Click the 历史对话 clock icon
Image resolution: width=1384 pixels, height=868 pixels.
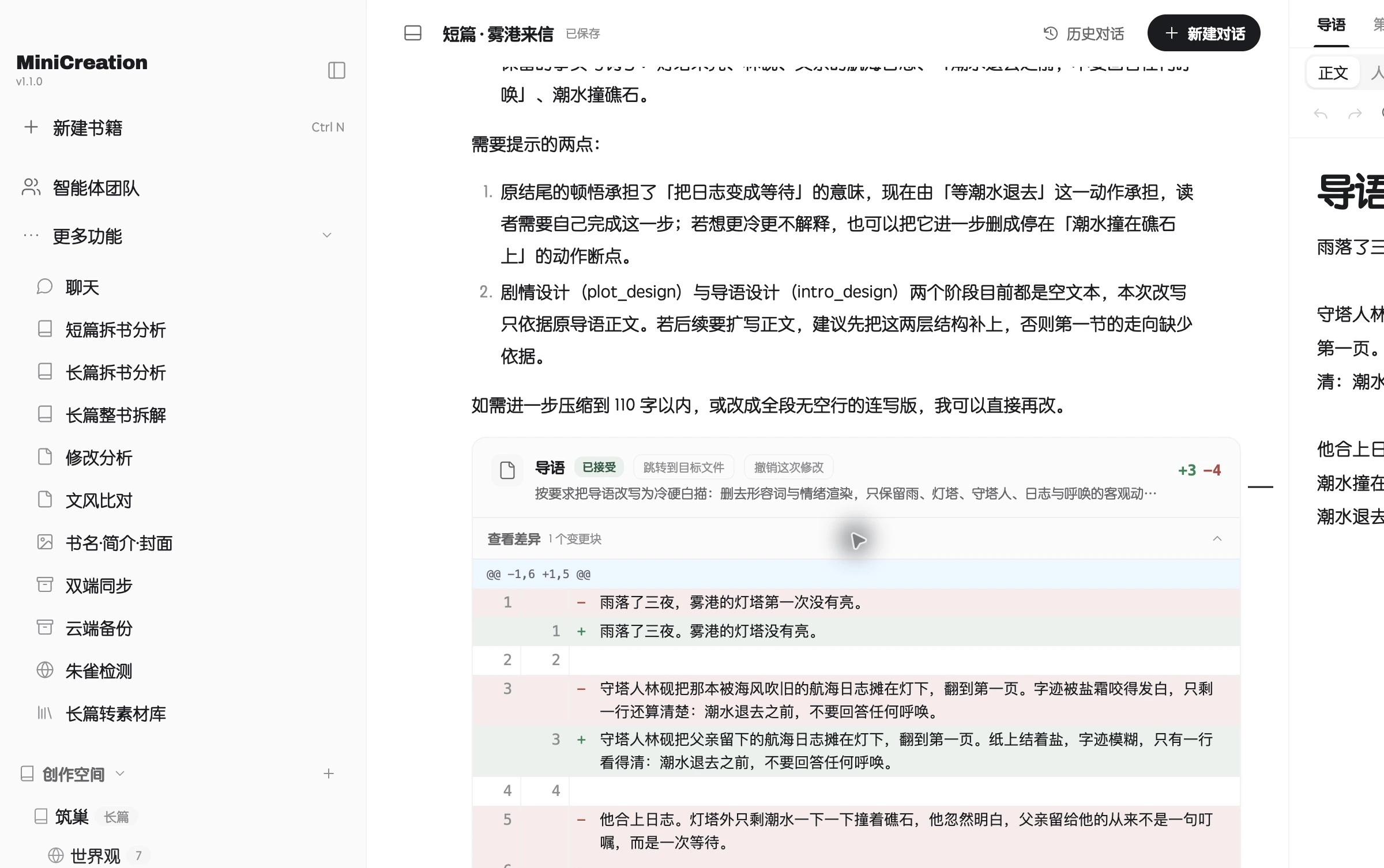point(1051,33)
